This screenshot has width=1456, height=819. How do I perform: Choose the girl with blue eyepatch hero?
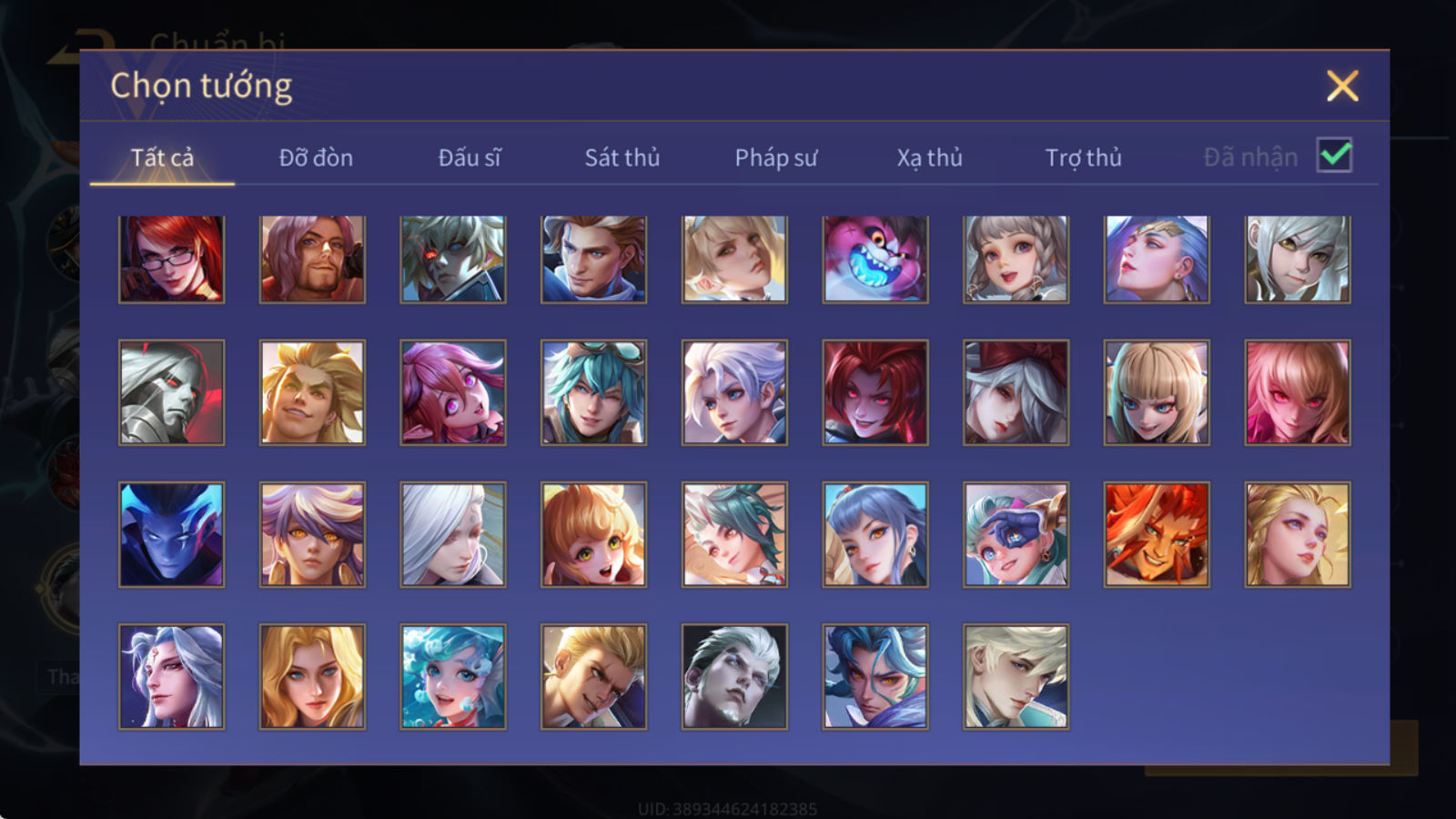[1016, 534]
